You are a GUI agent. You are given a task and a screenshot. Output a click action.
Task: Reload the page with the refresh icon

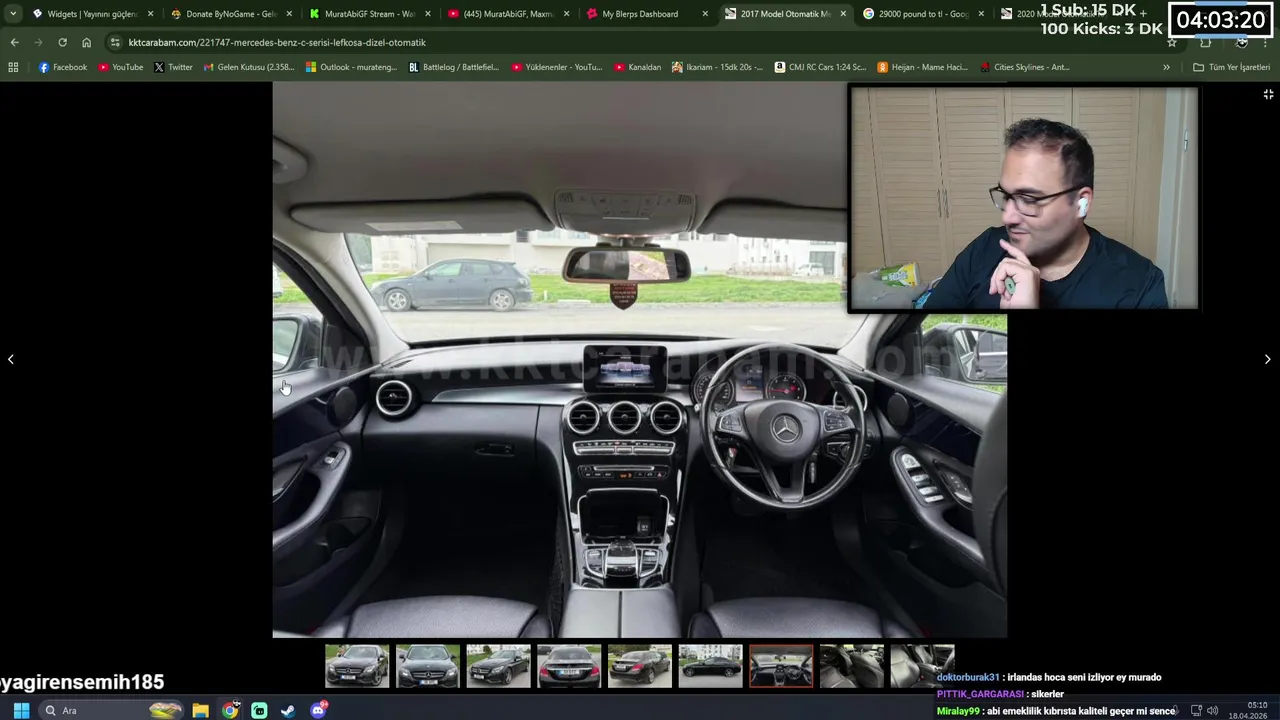point(62,42)
